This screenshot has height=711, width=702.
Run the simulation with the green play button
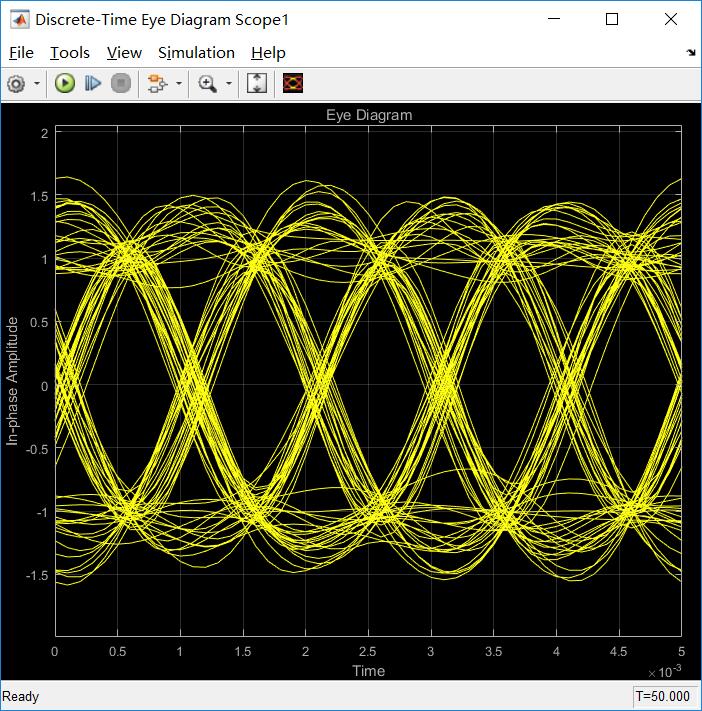click(65, 84)
